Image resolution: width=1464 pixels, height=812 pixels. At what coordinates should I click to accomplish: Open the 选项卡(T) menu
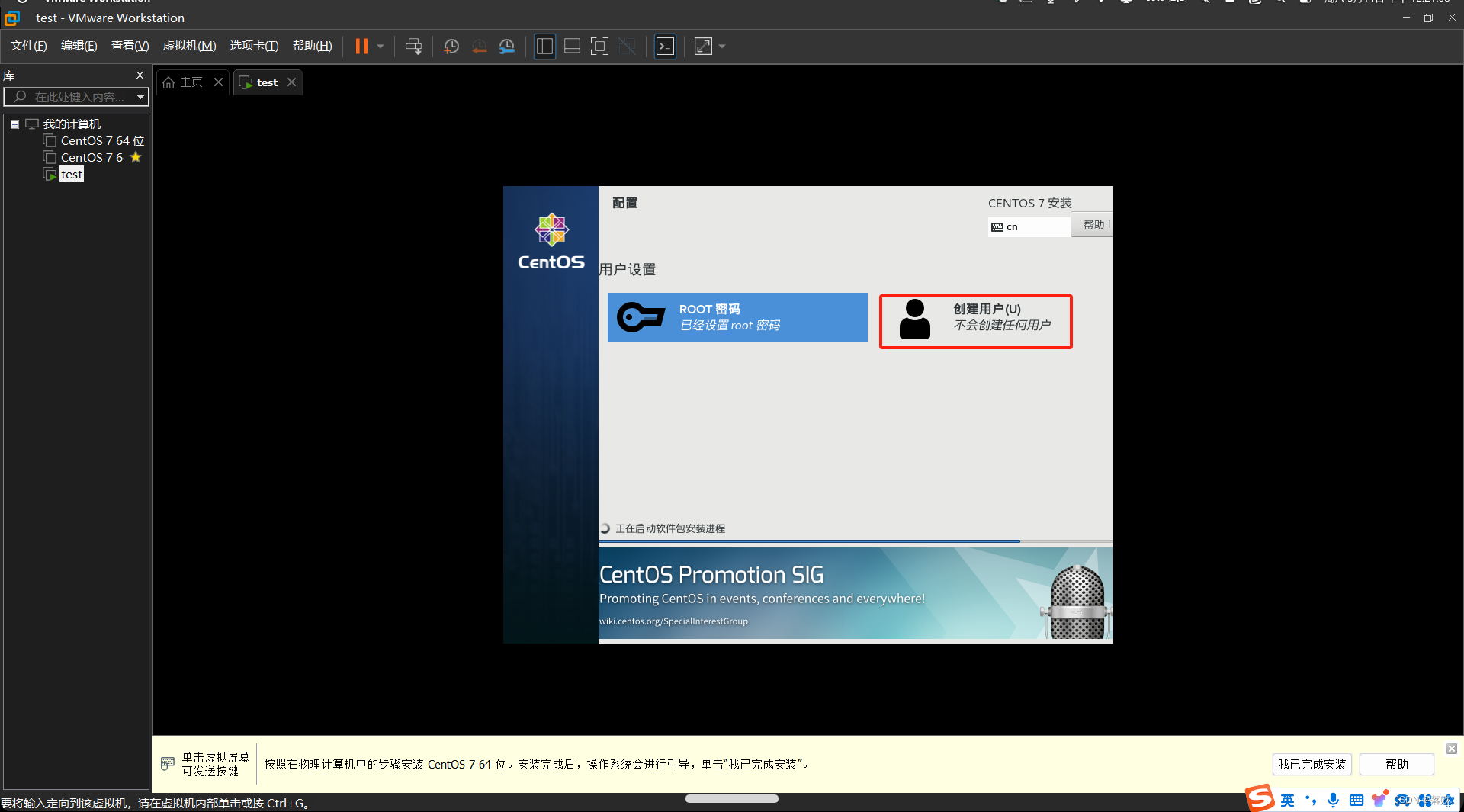pyautogui.click(x=255, y=46)
